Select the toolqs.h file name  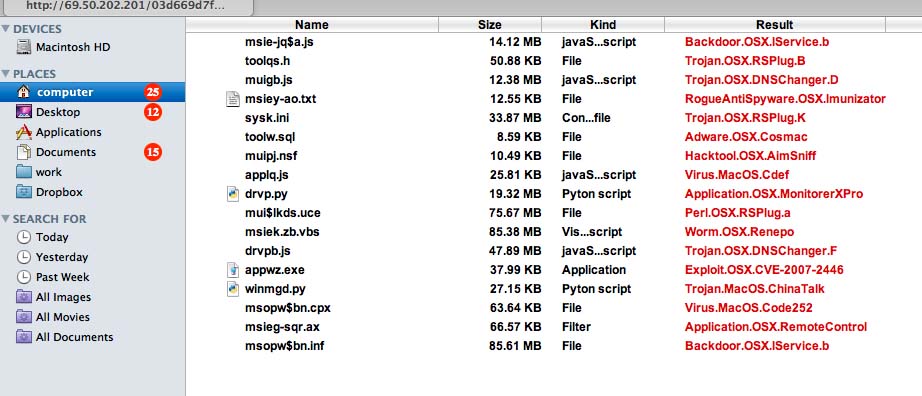pos(268,61)
